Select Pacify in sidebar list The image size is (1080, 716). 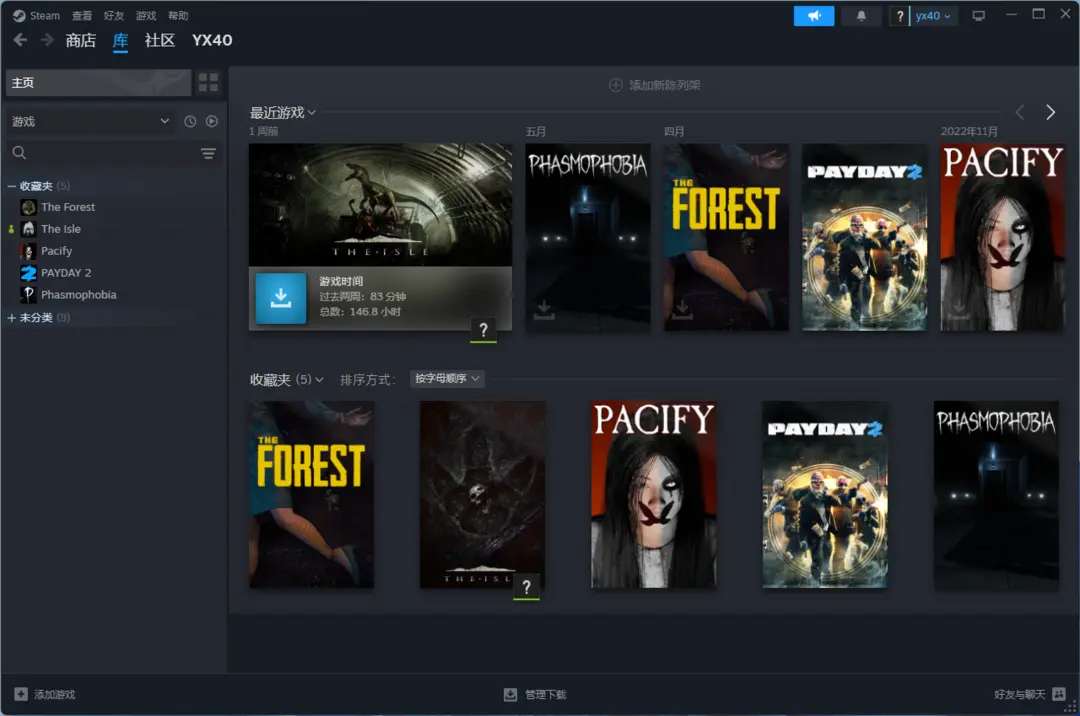[x=56, y=251]
